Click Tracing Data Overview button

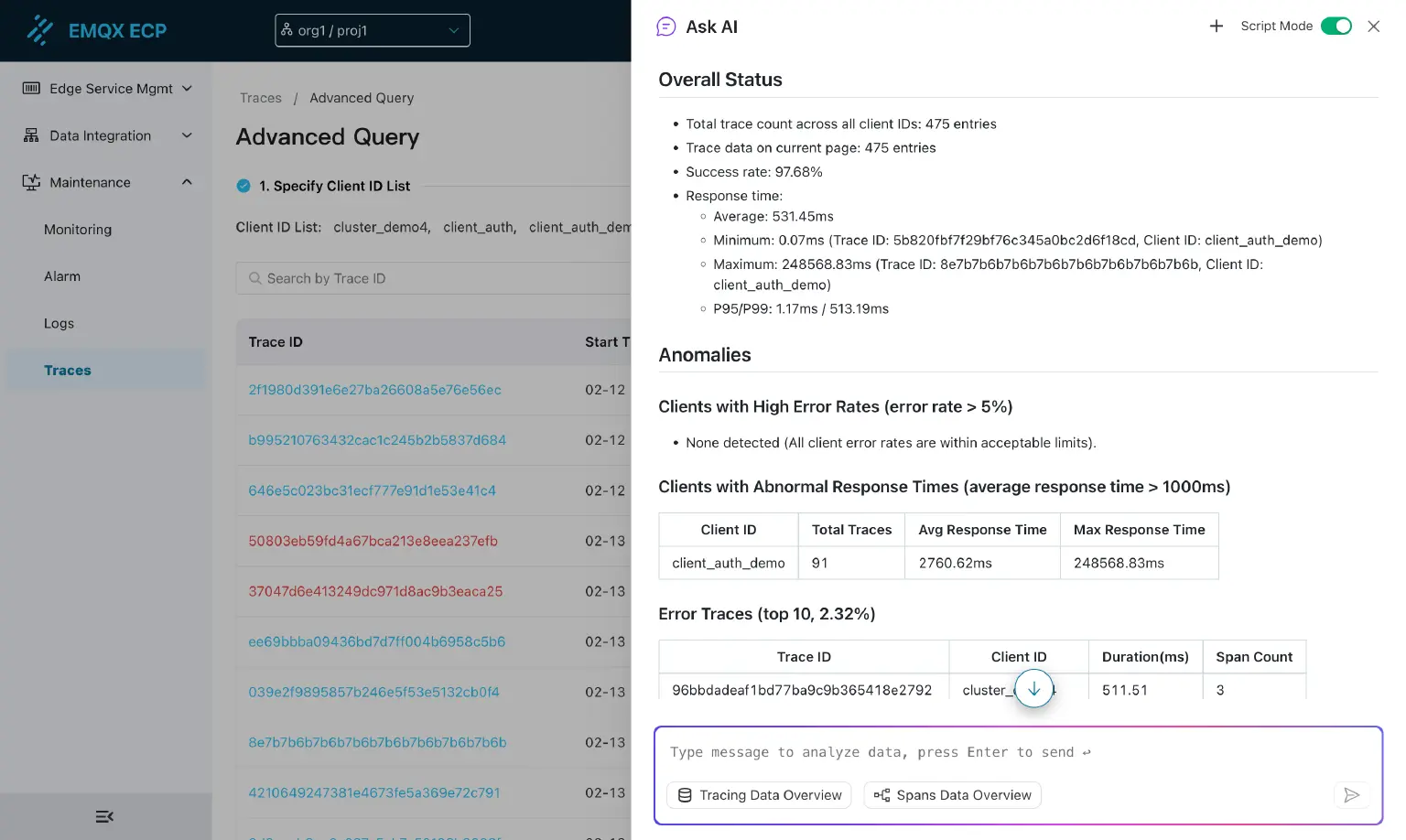coord(759,795)
